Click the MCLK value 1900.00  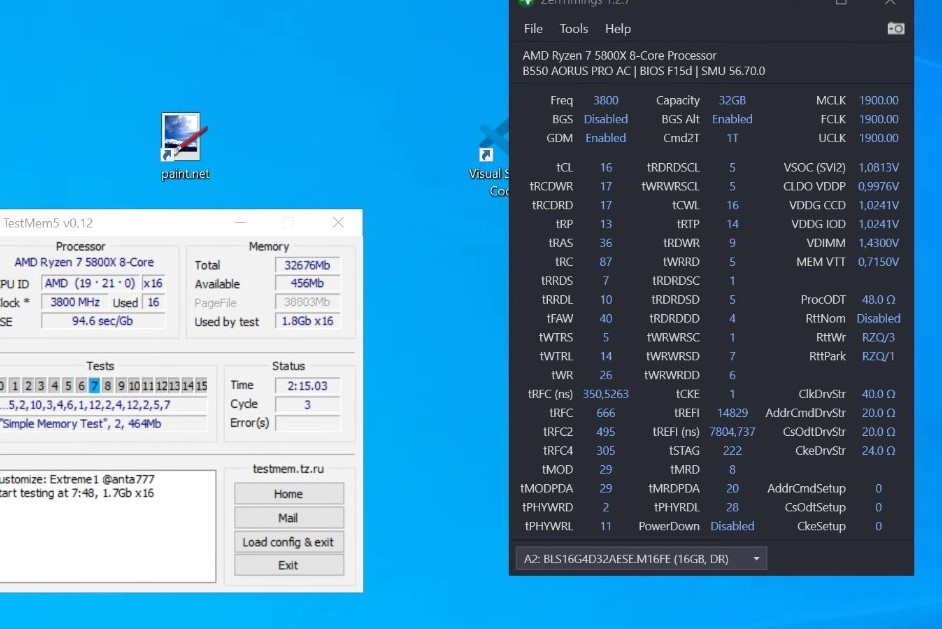click(878, 100)
